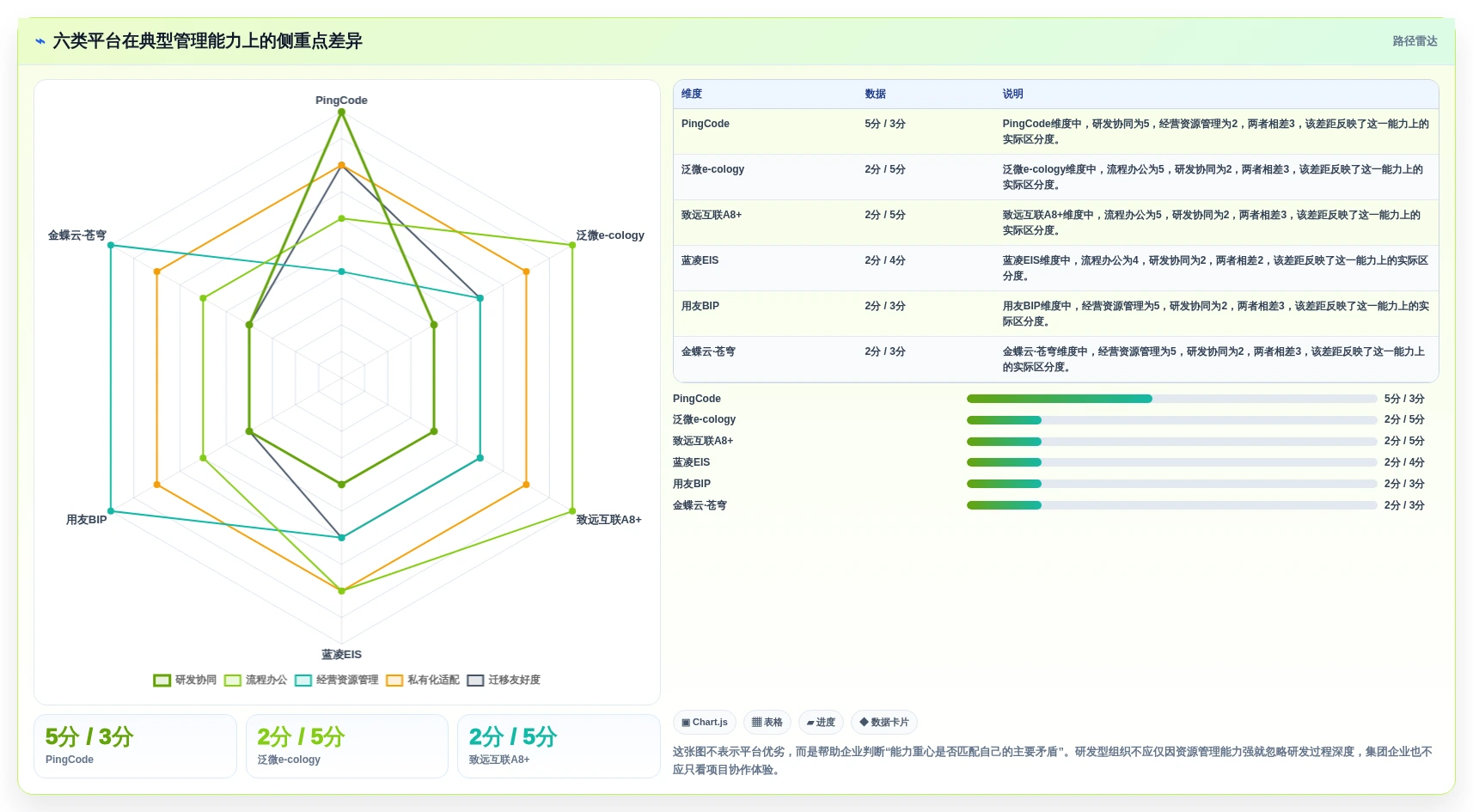The width and height of the screenshot is (1473, 812).
Task: Toggle the 经营资源管理 legend series
Action: coord(336,680)
